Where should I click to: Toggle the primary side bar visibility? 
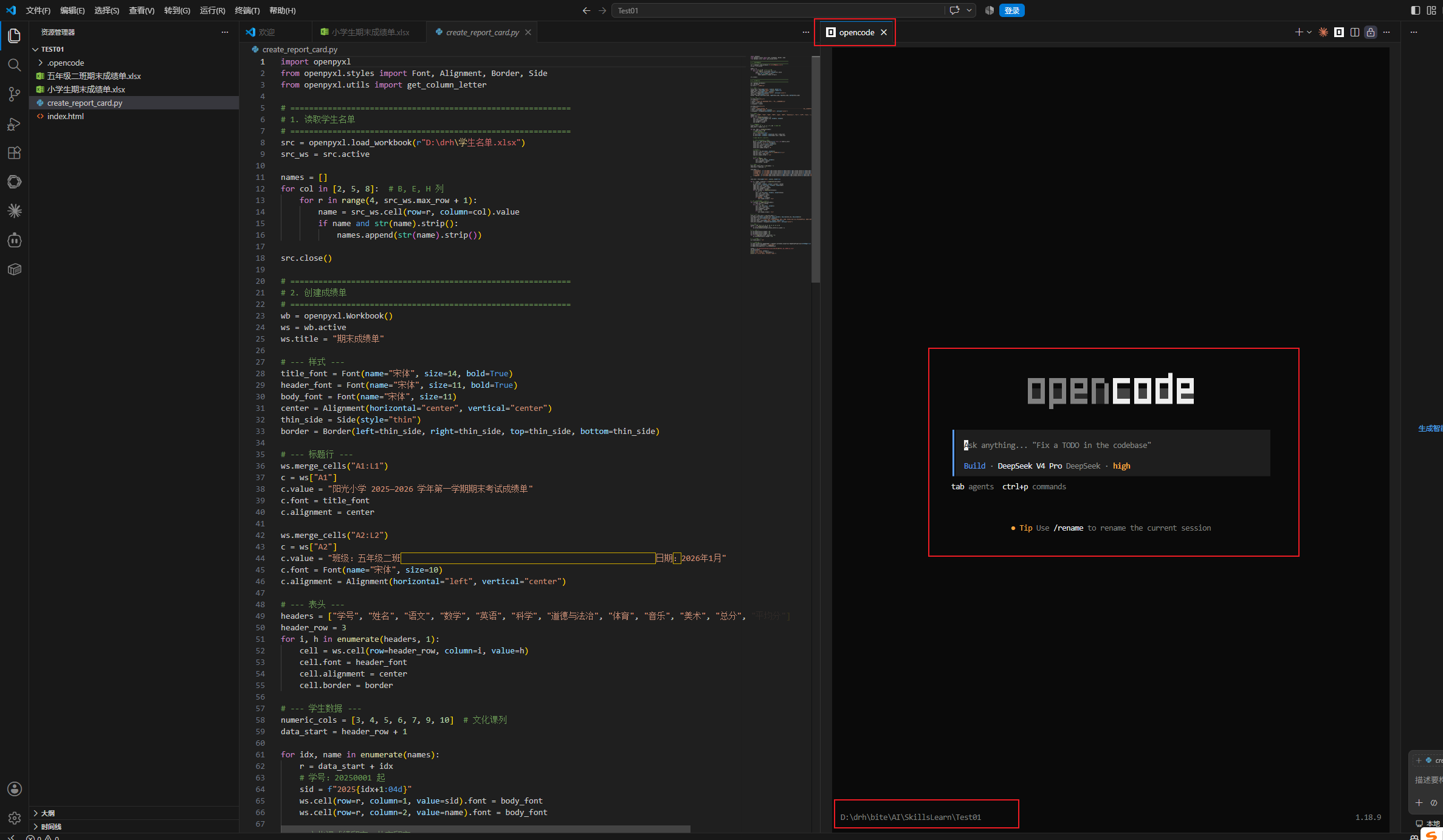tap(1415, 10)
